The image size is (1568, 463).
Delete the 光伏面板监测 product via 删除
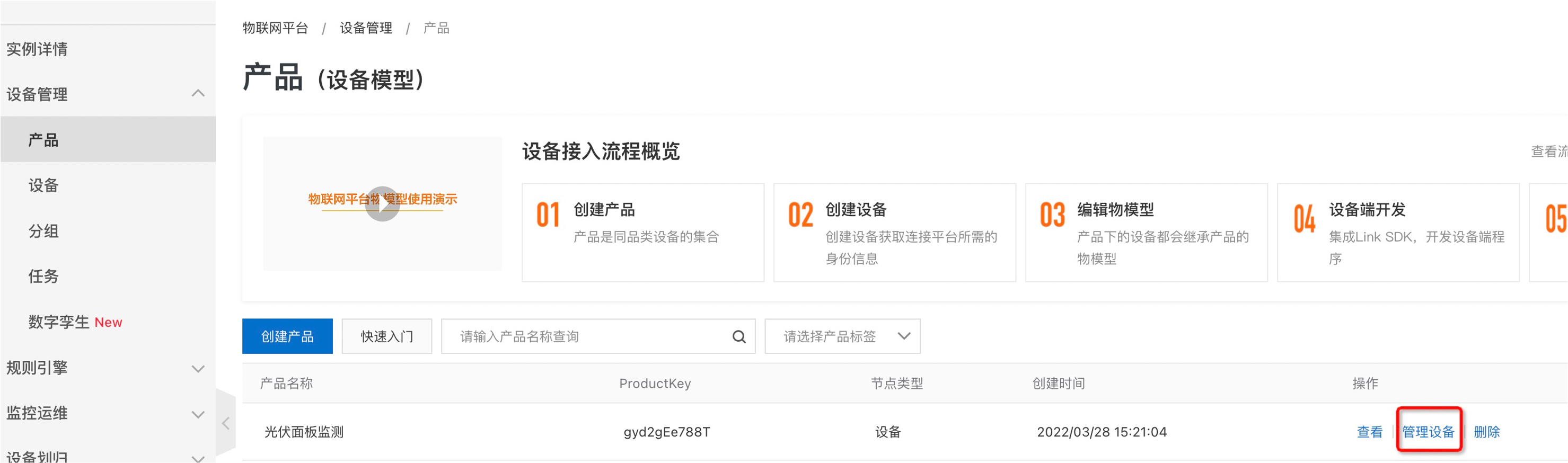pyautogui.click(x=1486, y=432)
